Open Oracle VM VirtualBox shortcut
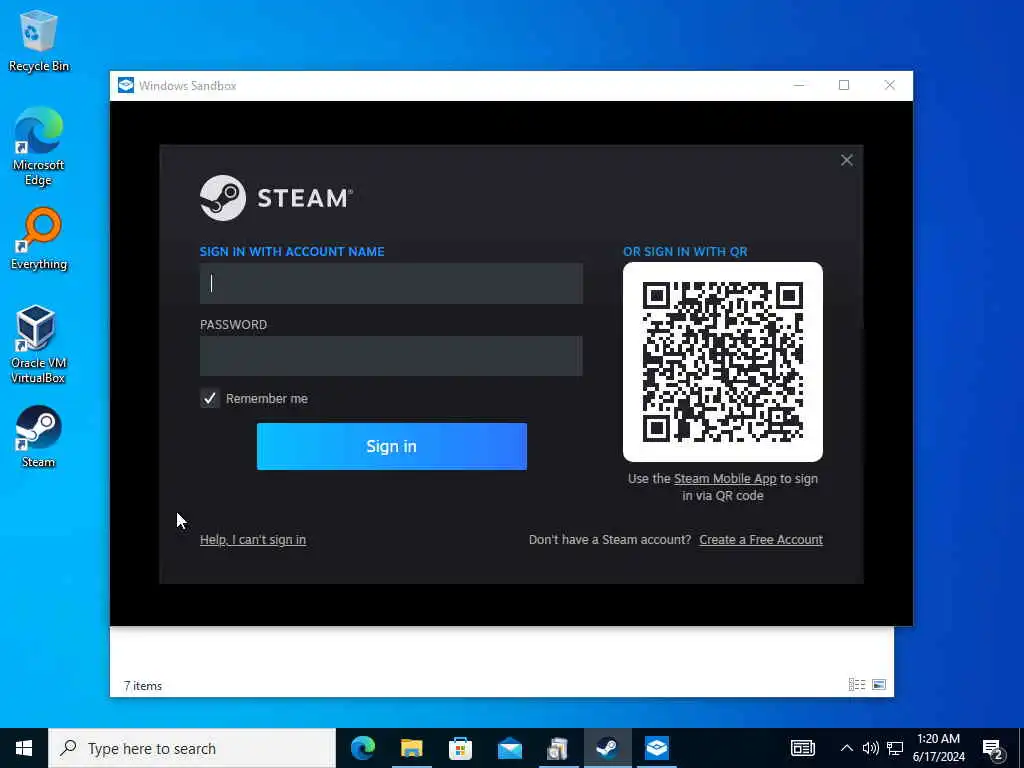Image resolution: width=1024 pixels, height=768 pixels. click(38, 344)
